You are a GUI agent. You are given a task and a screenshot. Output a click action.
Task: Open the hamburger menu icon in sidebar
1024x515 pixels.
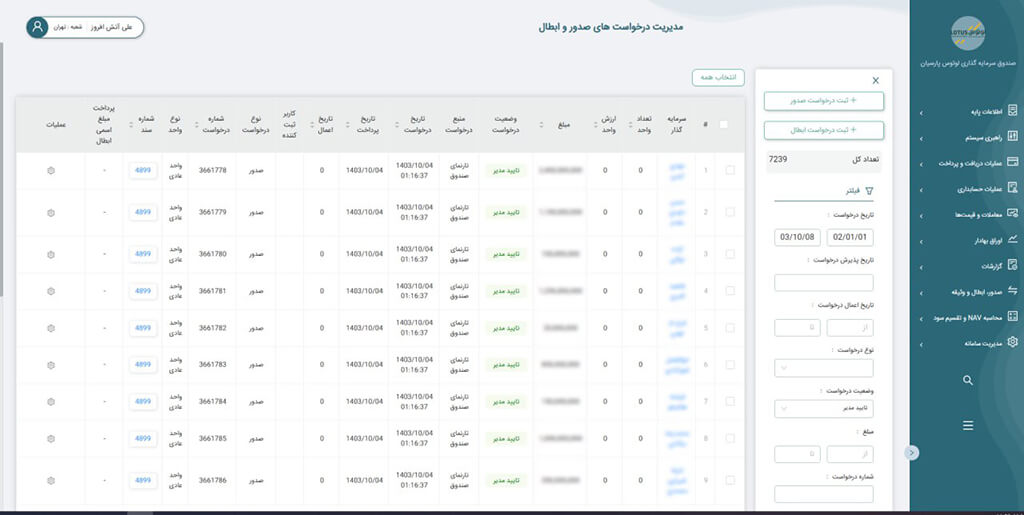click(967, 425)
